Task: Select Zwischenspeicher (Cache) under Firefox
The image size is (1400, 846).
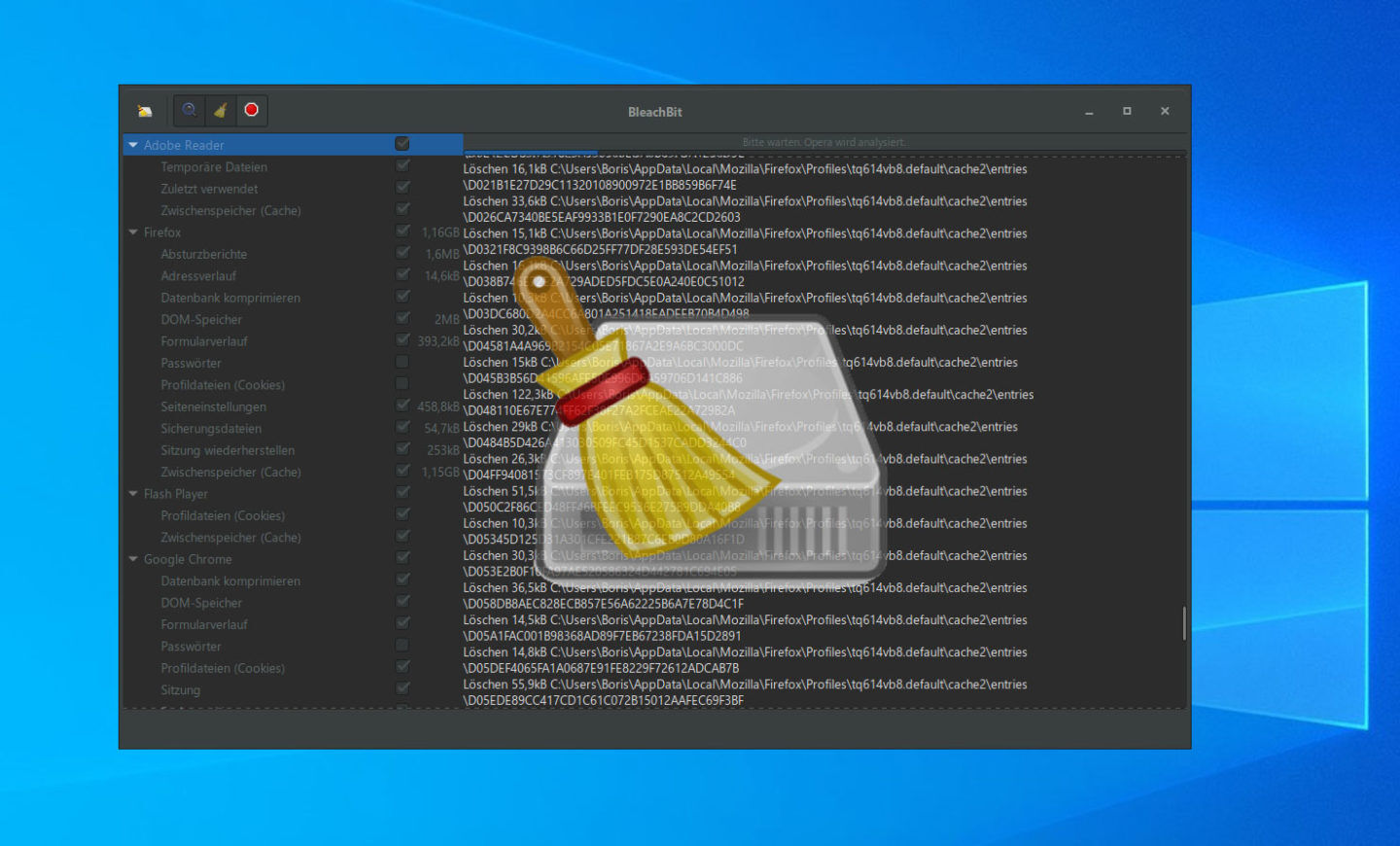Action: [230, 473]
